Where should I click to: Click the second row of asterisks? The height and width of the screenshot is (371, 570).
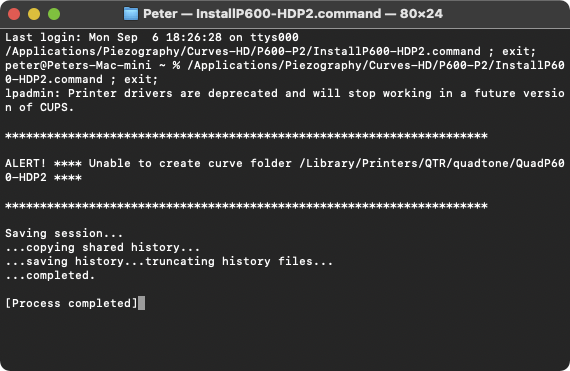click(x=246, y=206)
